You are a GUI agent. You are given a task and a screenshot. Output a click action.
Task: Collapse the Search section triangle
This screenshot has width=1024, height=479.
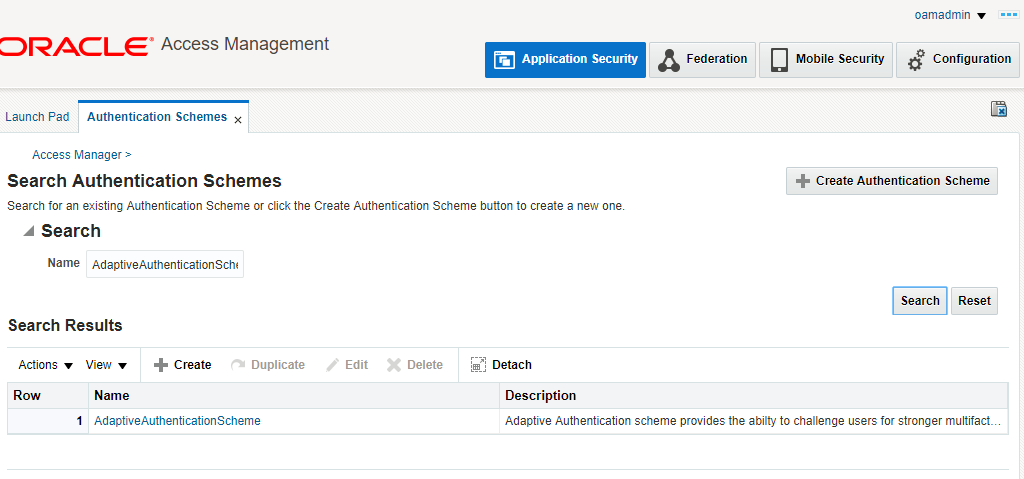(28, 231)
